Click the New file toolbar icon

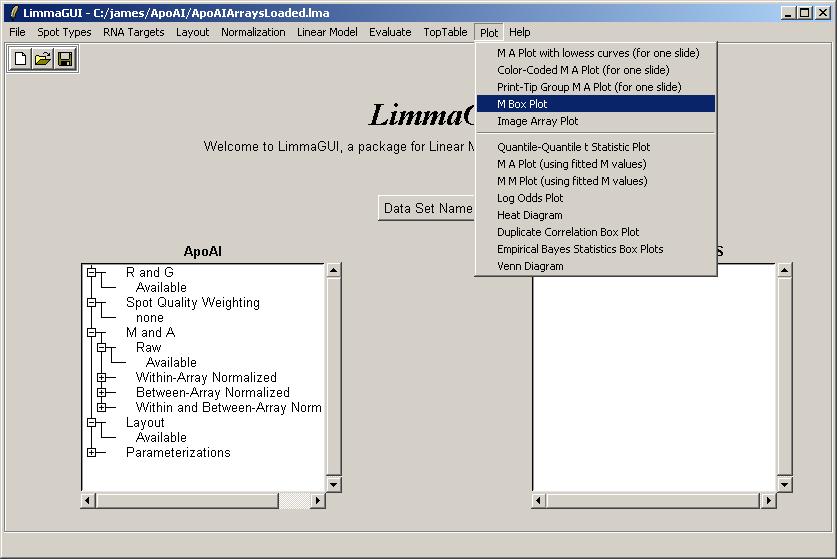pos(21,60)
